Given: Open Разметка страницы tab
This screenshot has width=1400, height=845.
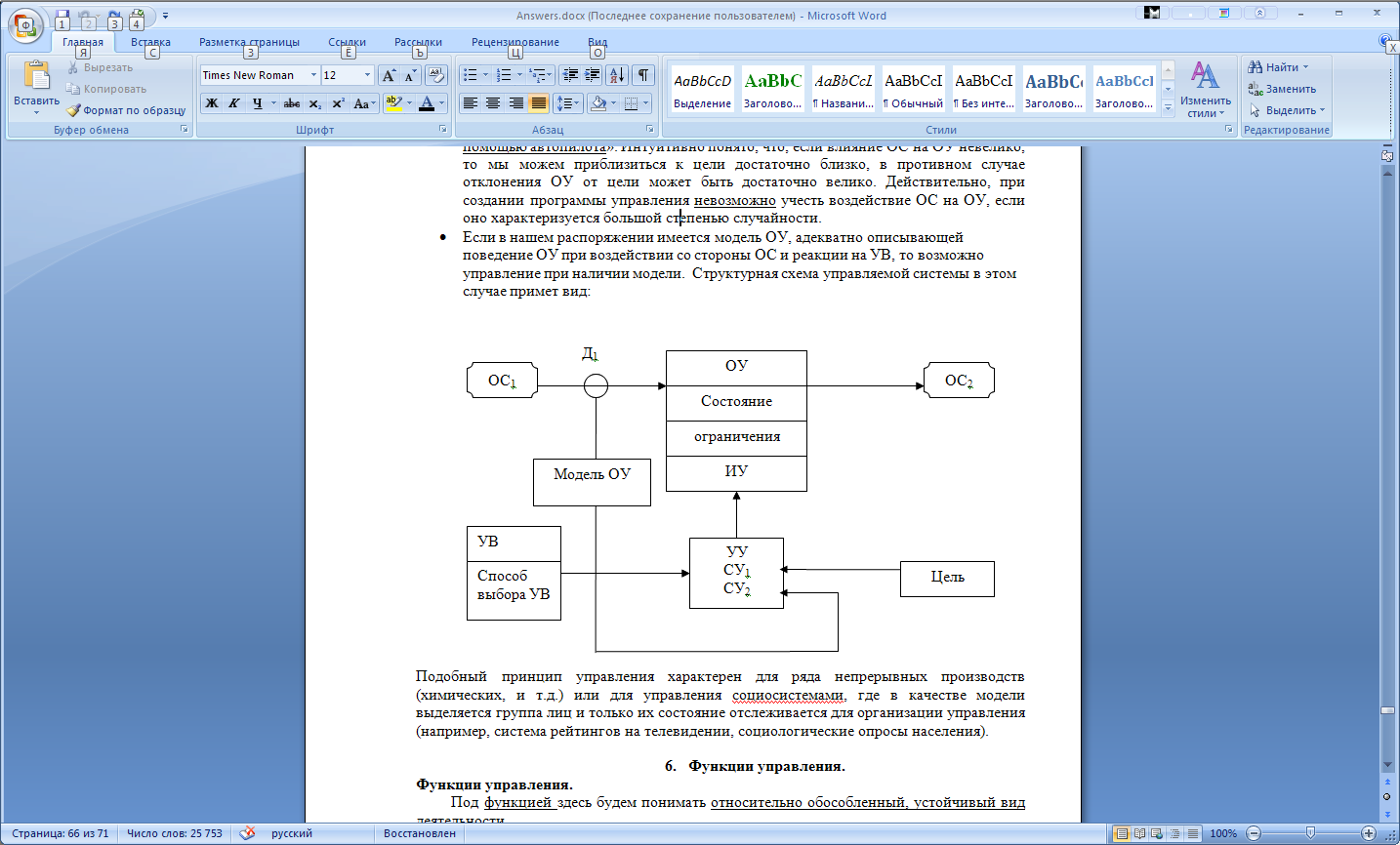Looking at the screenshot, I should [249, 42].
